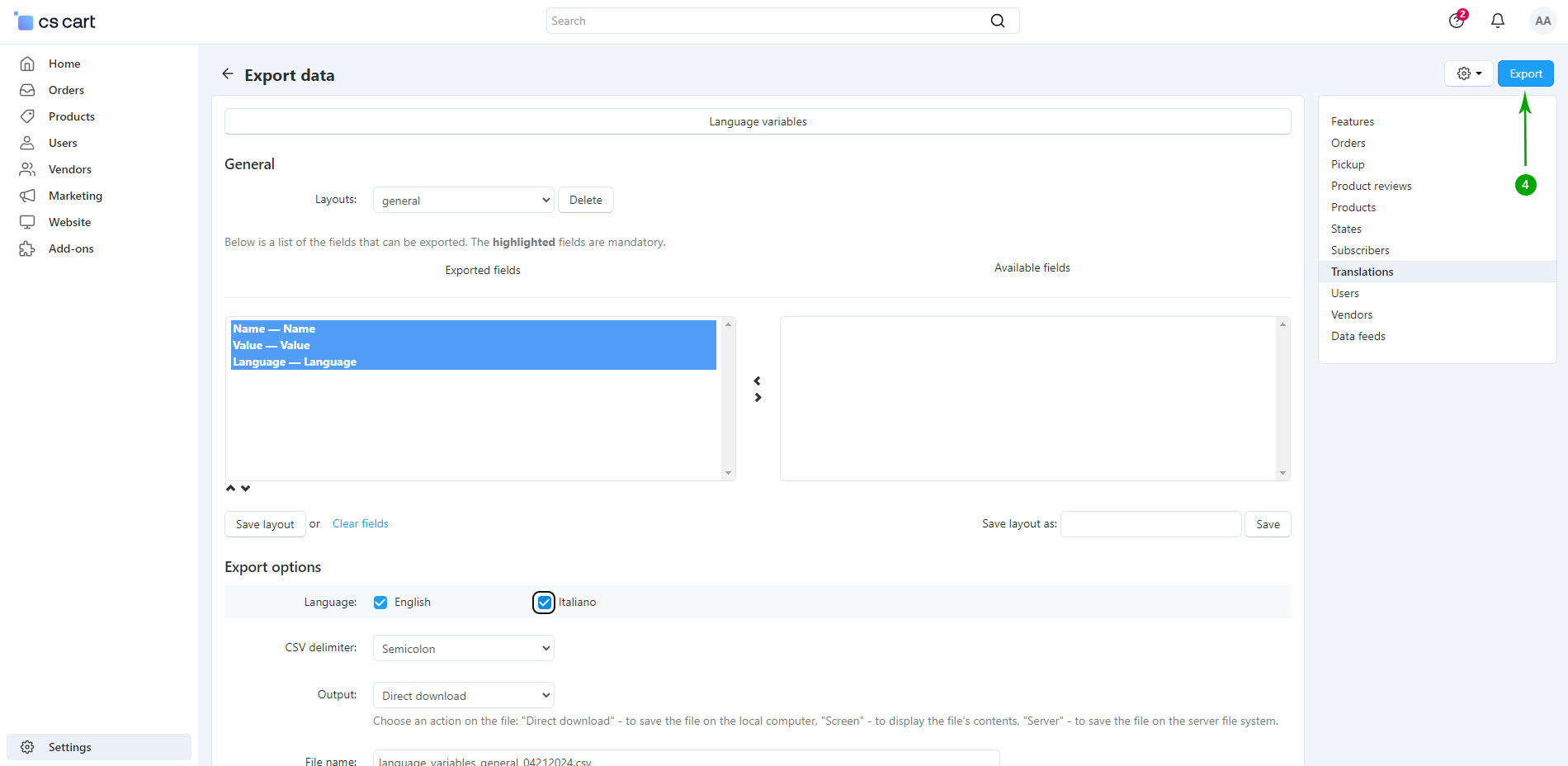The width and height of the screenshot is (1568, 766).
Task: Toggle the Italiano language checkbox
Action: coord(544,603)
